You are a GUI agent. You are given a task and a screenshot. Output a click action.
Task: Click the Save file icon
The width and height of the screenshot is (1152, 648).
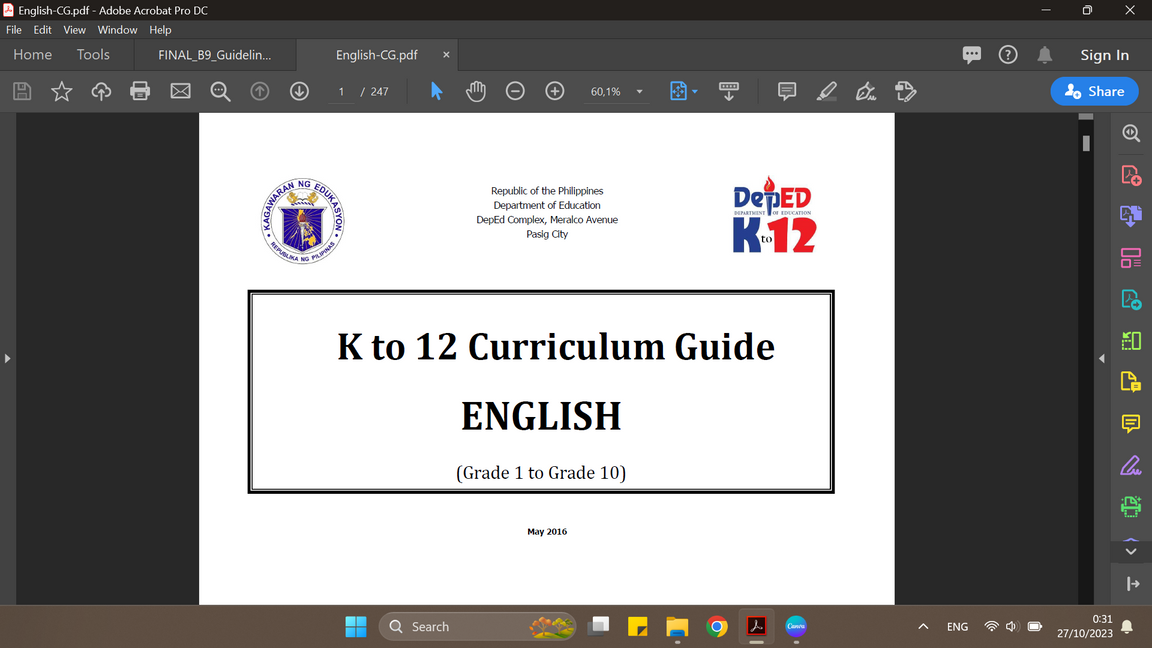[x=22, y=91]
